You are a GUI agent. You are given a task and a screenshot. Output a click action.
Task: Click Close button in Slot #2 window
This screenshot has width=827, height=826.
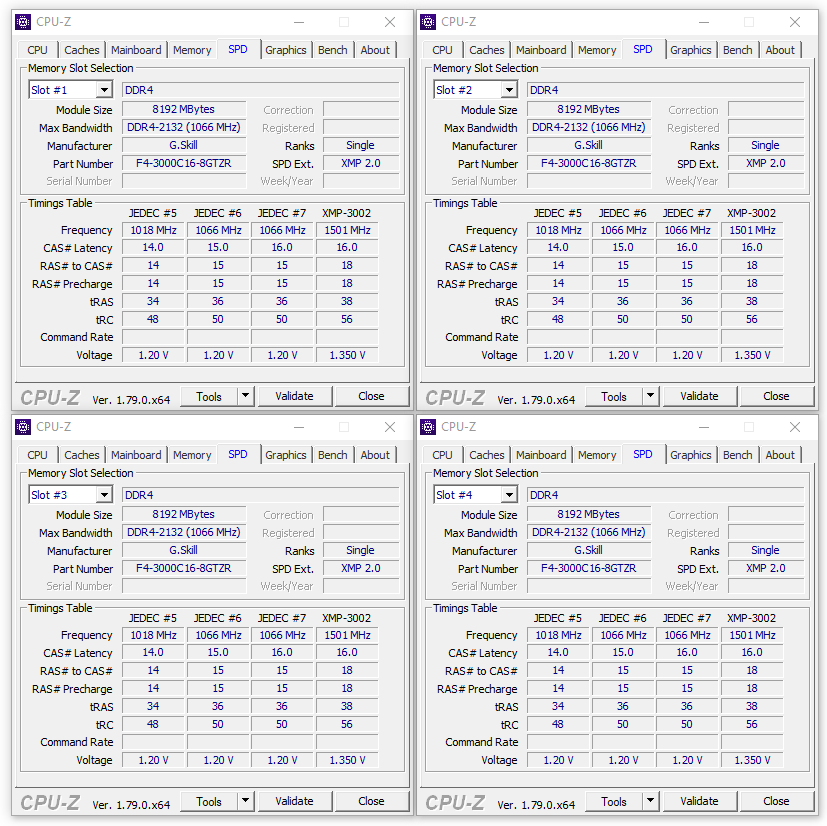[x=776, y=396]
